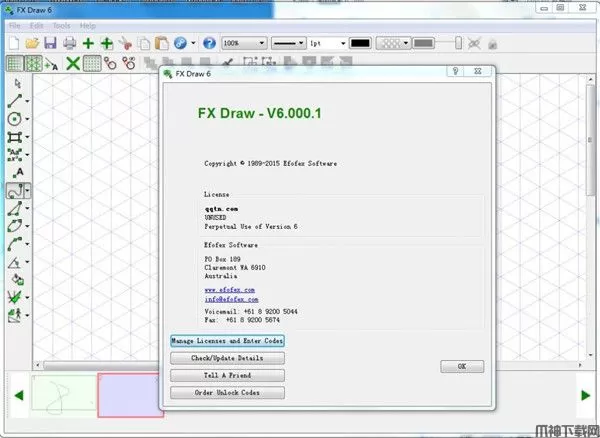
Task: Select the line segment drawing tool
Action: pyautogui.click(x=14, y=100)
